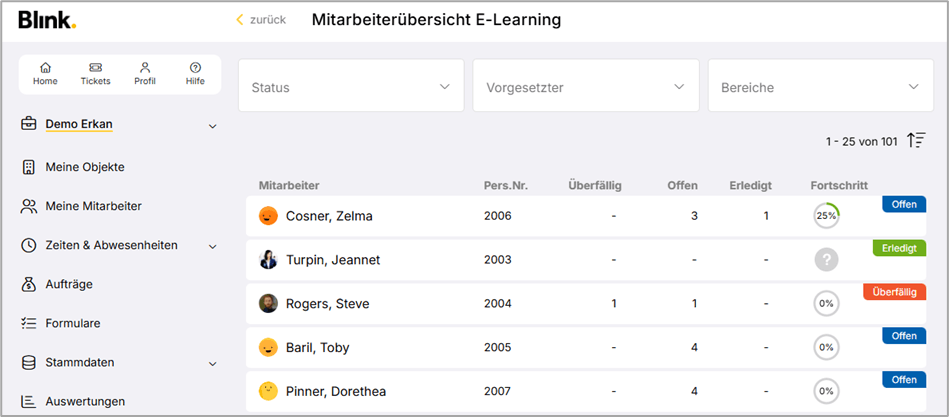Click the Blink logo
This screenshot has width=949, height=417.
pyautogui.click(x=46, y=20)
